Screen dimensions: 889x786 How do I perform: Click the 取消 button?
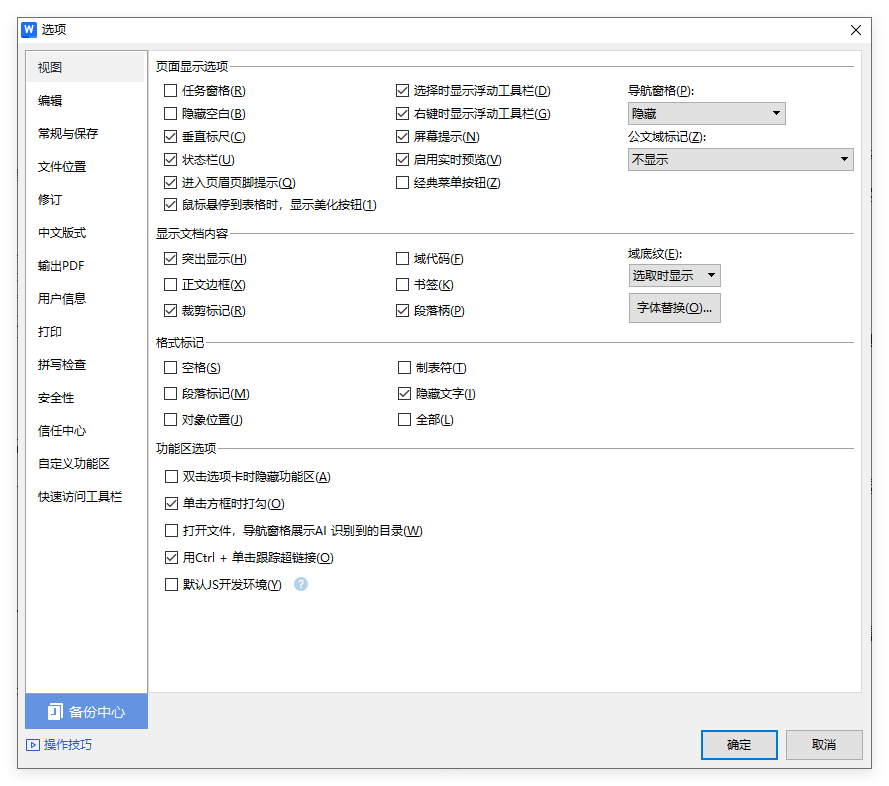(824, 745)
